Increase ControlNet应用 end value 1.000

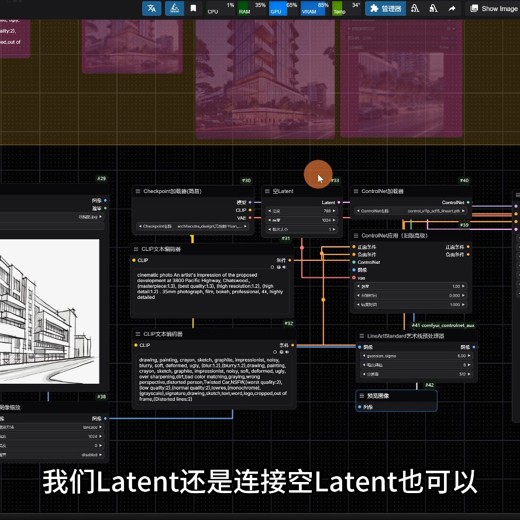pyautogui.click(x=463, y=305)
